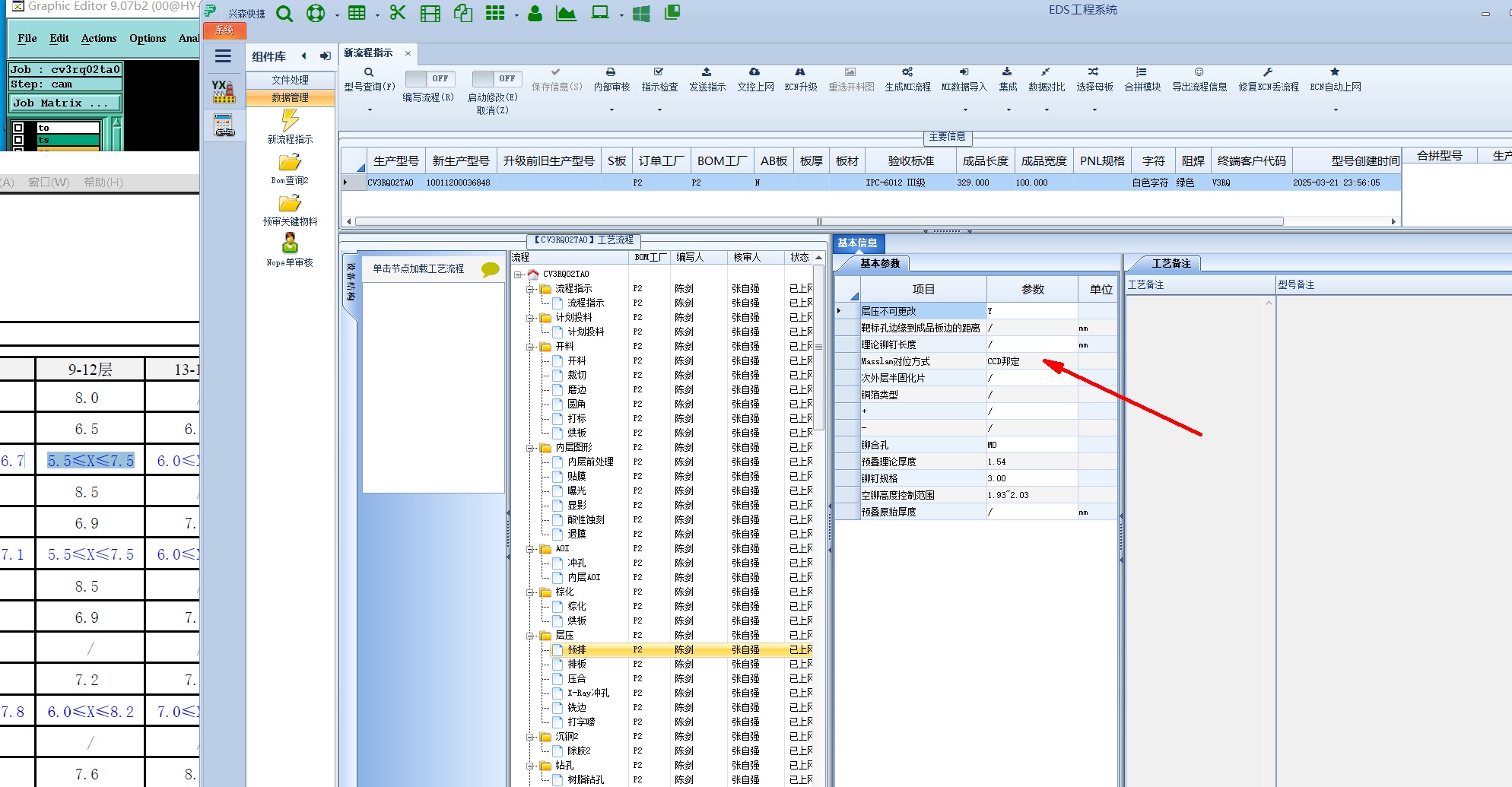The width and height of the screenshot is (1512, 787).
Task: Click the pin arrow icon beside 组件库
Action: 326,56
